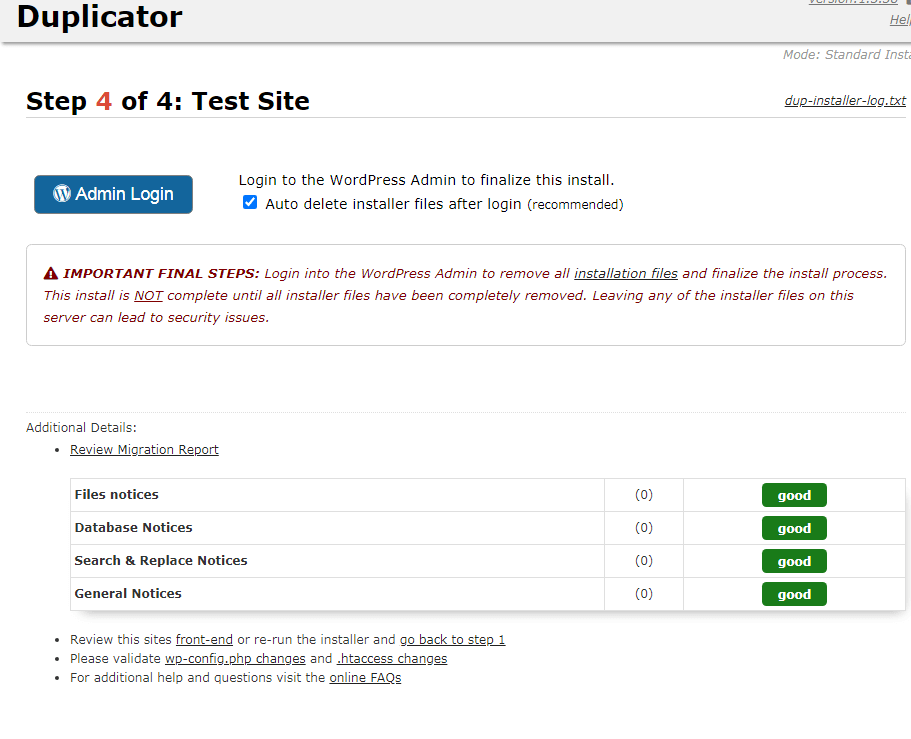Open the dup-installer-log.txt link
This screenshot has width=911, height=739.
845,101
